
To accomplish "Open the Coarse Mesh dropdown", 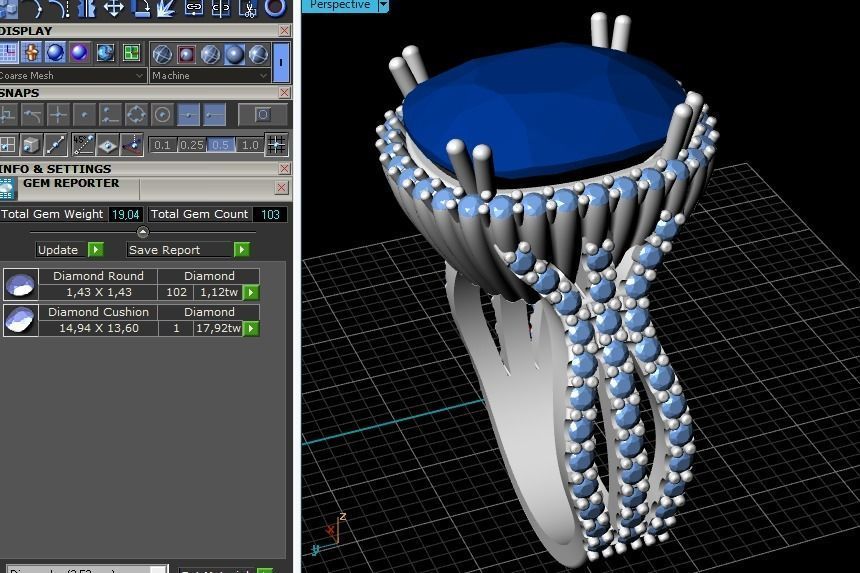I will [73, 76].
